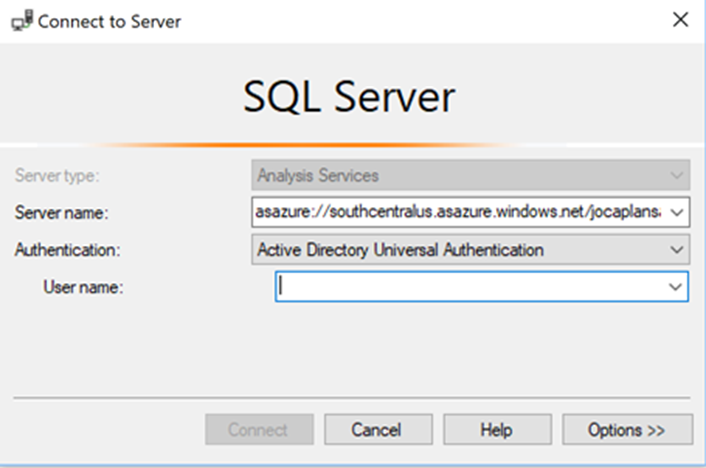Open the User name dropdown arrow
Viewport: 706px width, 468px height.
[x=675, y=286]
